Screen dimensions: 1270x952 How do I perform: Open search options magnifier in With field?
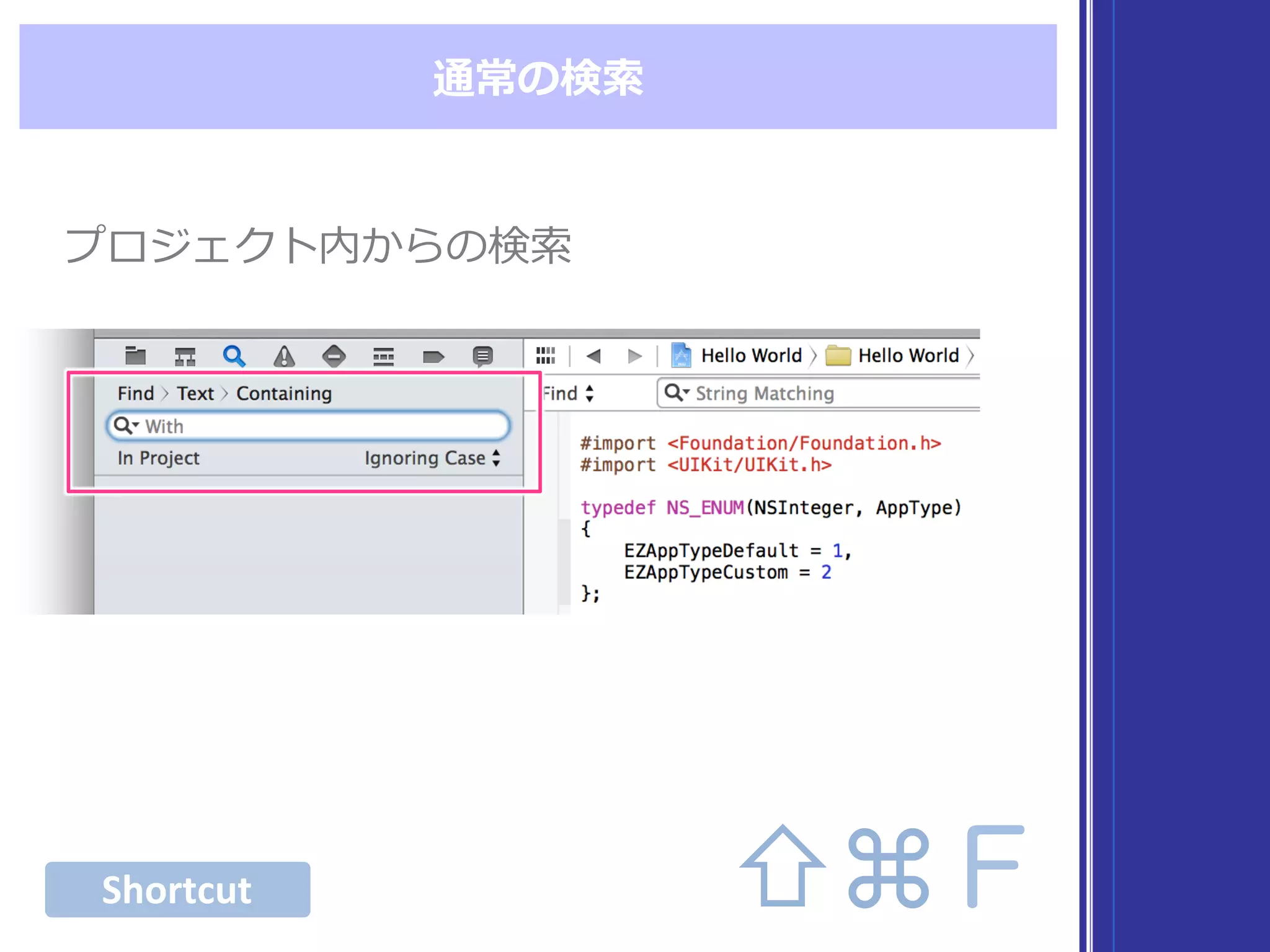[126, 426]
